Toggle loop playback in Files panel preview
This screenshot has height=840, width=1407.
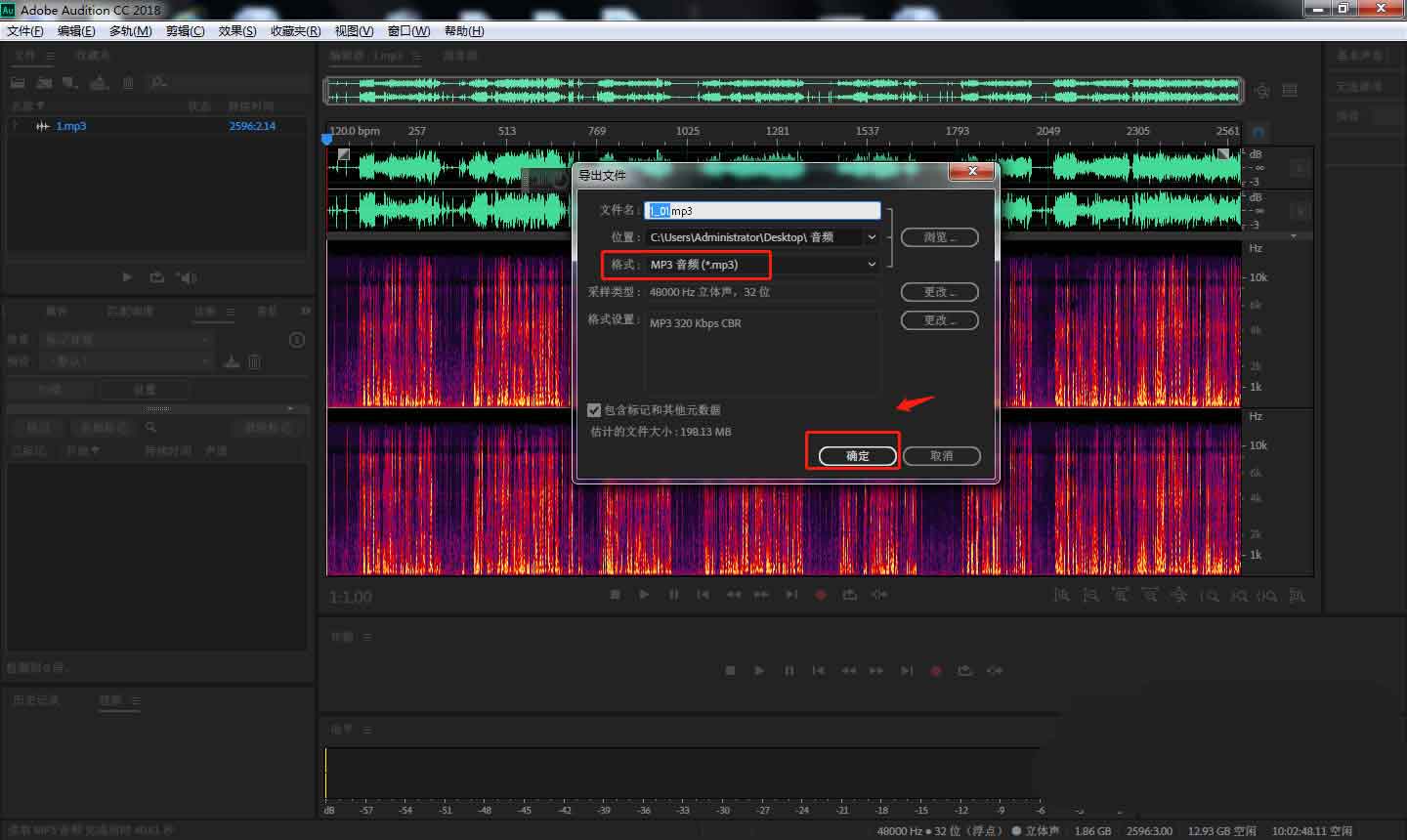tap(156, 277)
